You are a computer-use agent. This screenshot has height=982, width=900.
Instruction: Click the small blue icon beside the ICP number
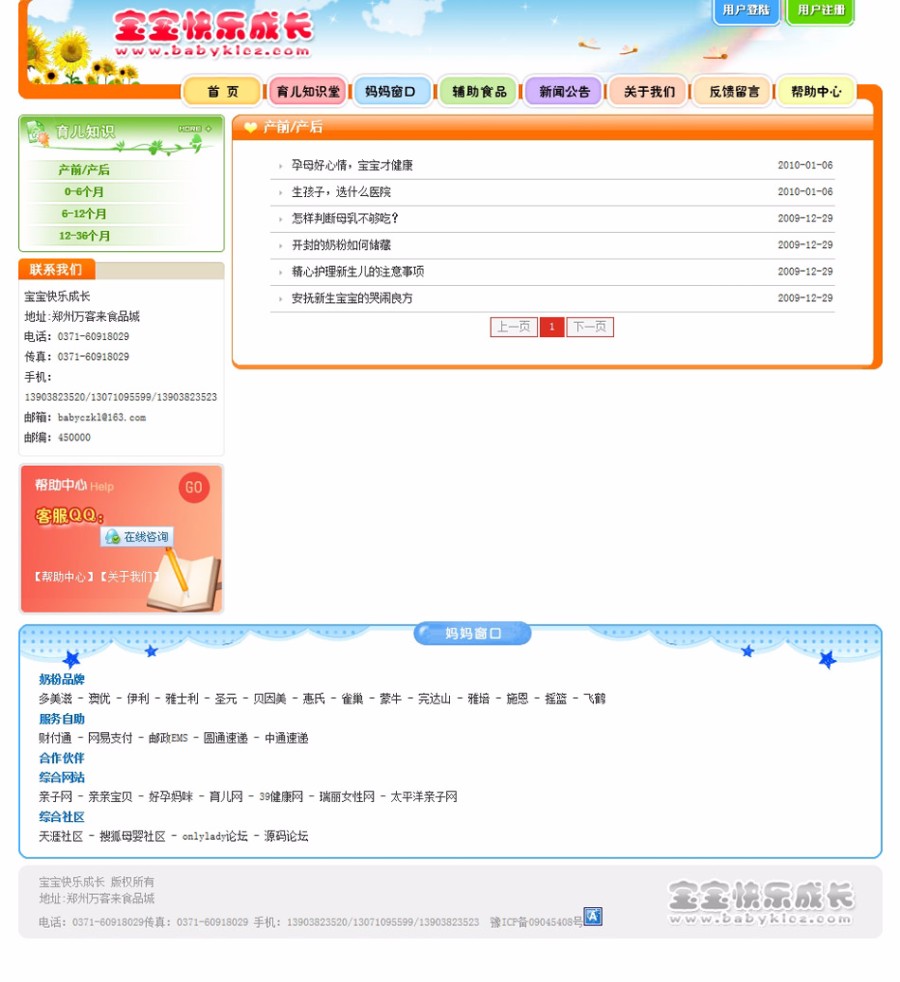[x=592, y=916]
